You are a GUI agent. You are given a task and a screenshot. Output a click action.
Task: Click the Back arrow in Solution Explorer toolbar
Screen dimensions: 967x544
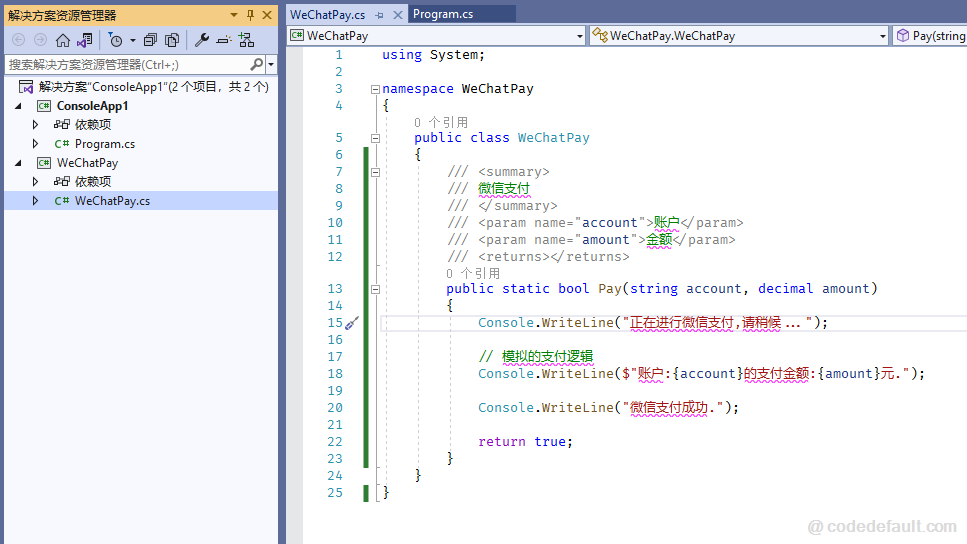[x=19, y=40]
